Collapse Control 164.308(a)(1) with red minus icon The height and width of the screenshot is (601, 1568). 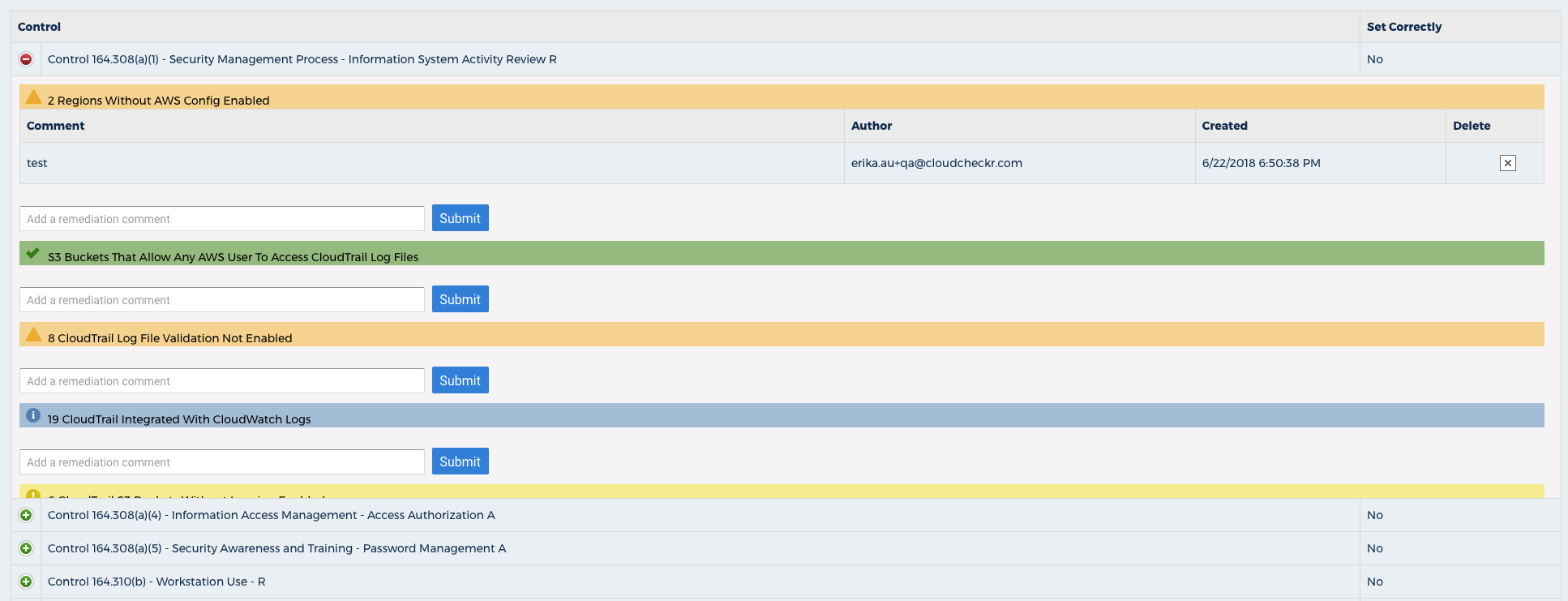pos(26,59)
